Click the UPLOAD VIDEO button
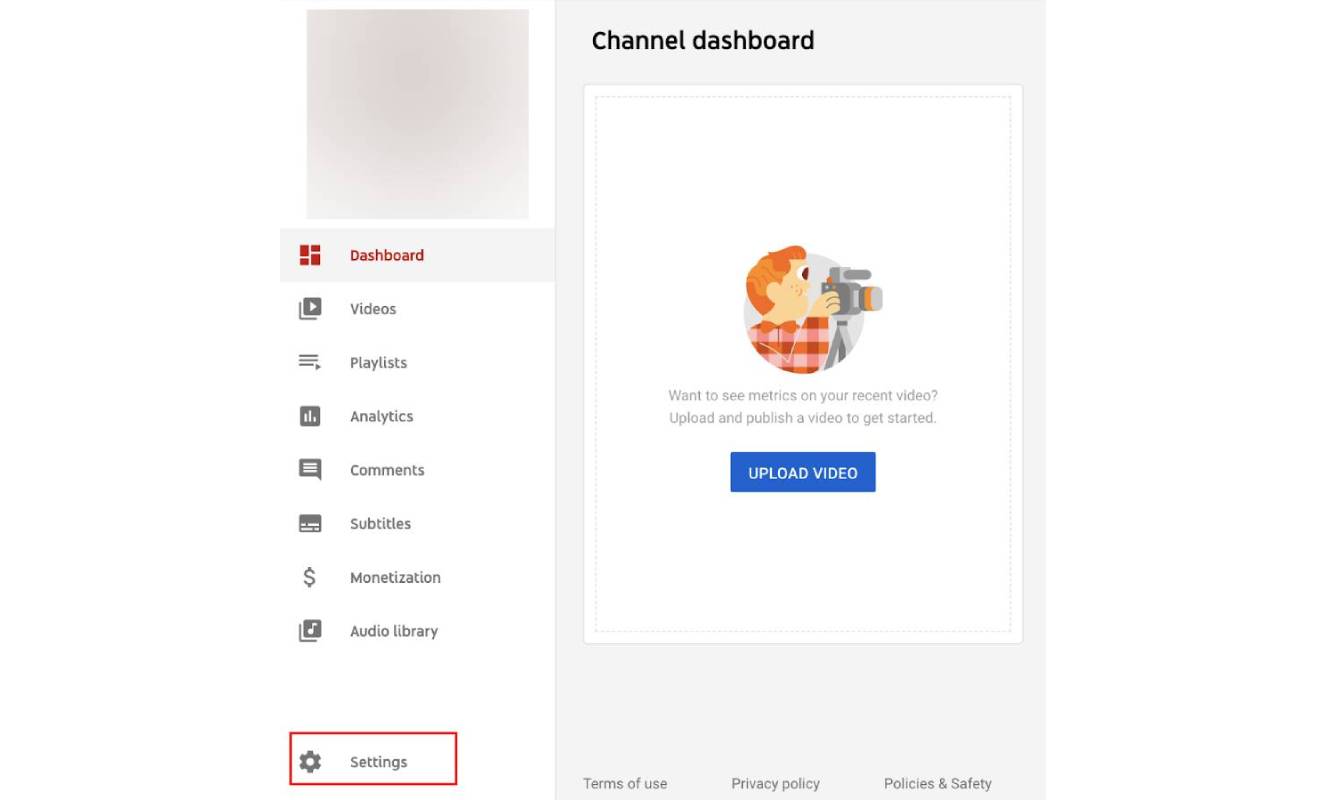Viewport: 1341px width, 800px height. (803, 473)
